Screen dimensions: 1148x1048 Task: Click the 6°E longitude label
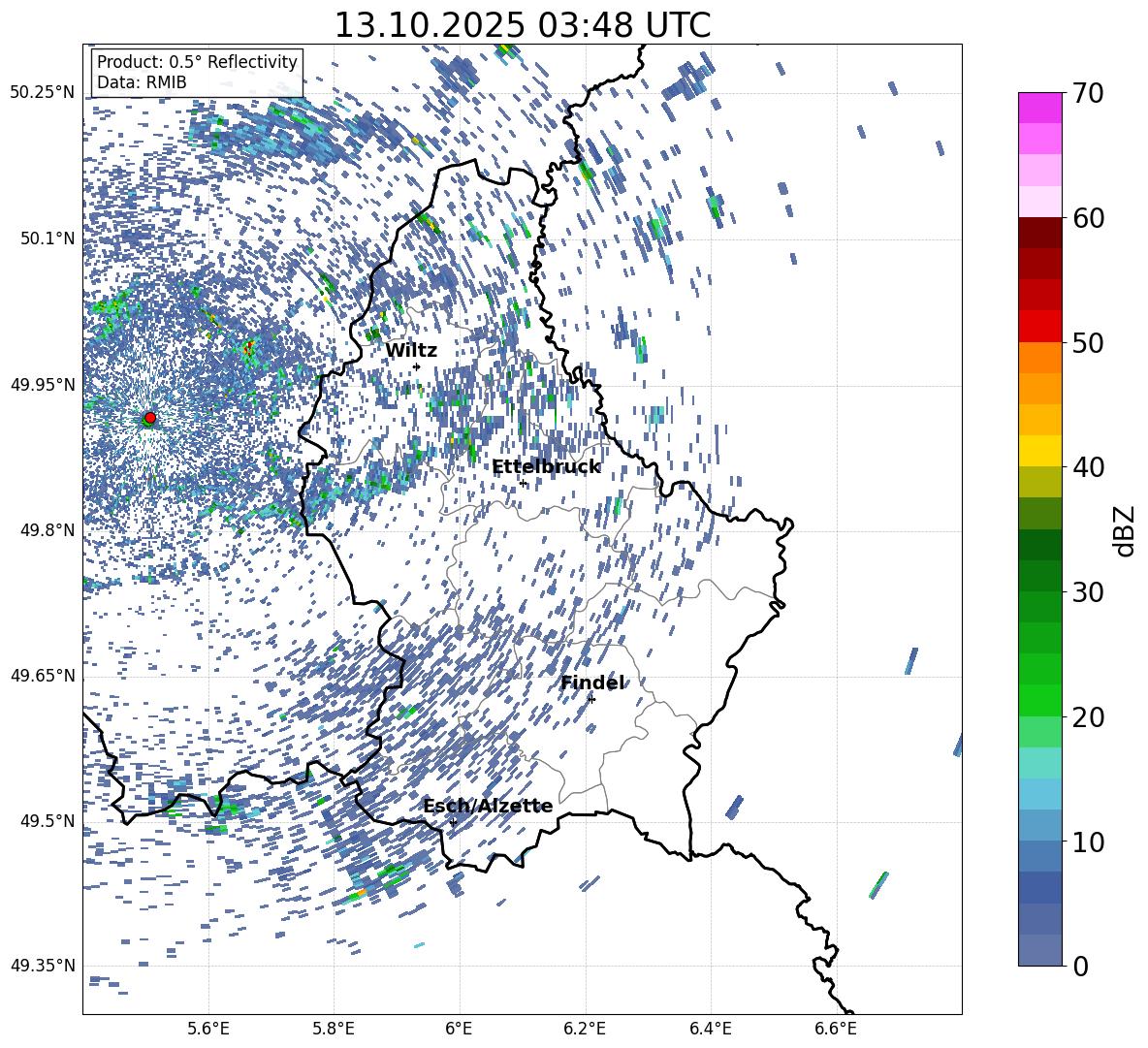[x=459, y=1029]
